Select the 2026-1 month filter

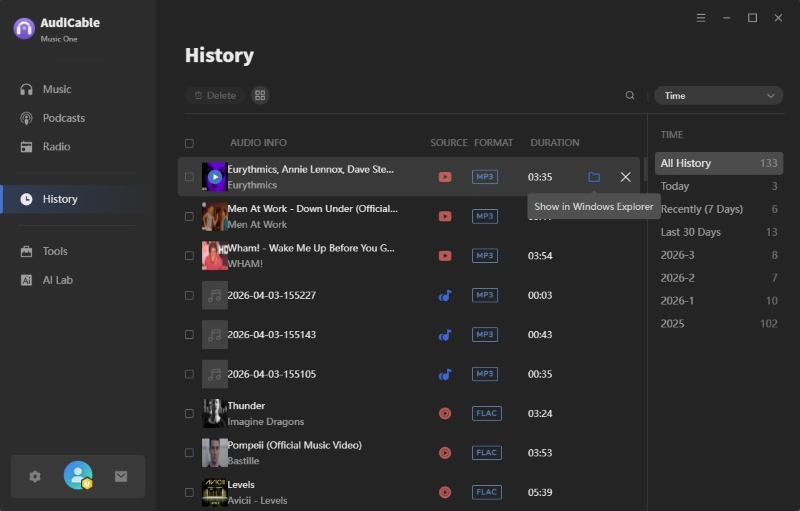[718, 301]
